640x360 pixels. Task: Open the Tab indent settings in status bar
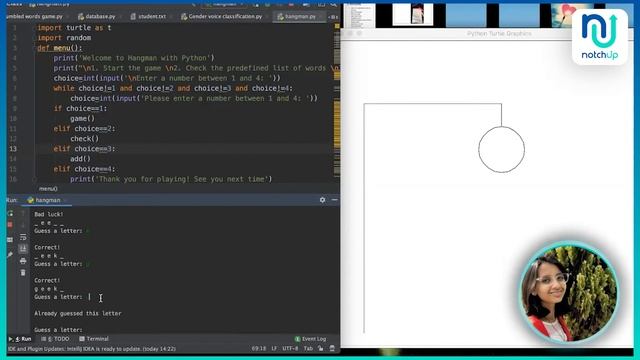308,348
